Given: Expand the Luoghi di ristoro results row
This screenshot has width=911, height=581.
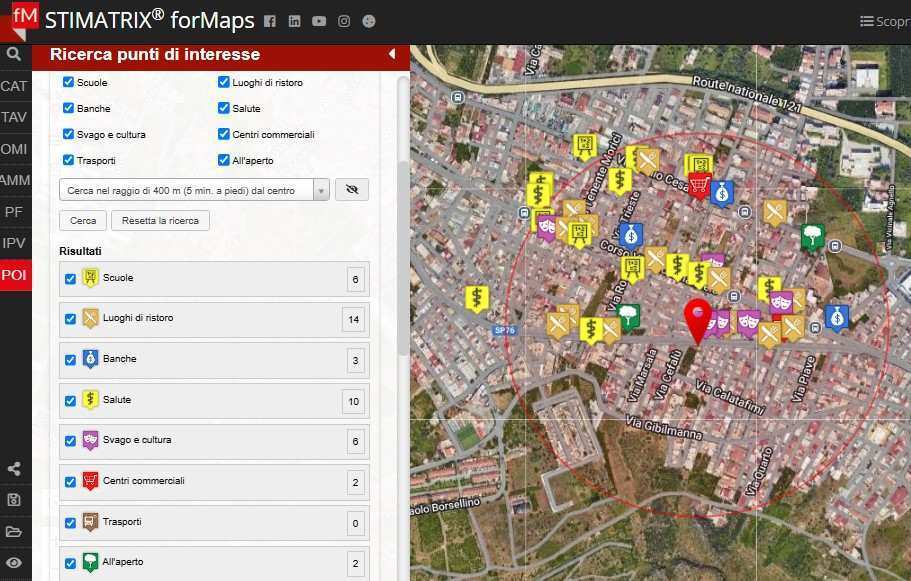Looking at the screenshot, I should click(x=214, y=319).
